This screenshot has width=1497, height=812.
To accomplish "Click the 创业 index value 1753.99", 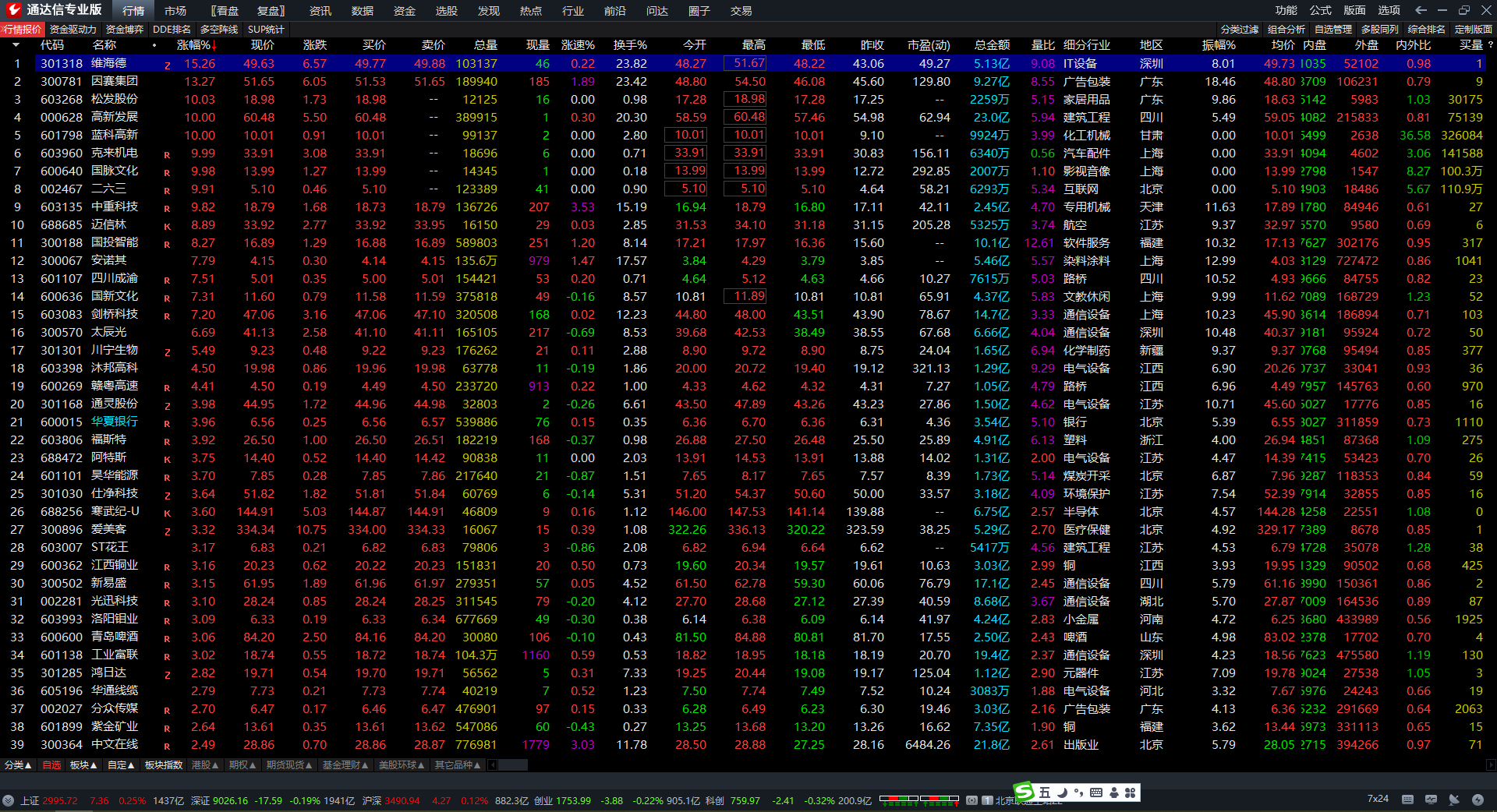I will [573, 800].
